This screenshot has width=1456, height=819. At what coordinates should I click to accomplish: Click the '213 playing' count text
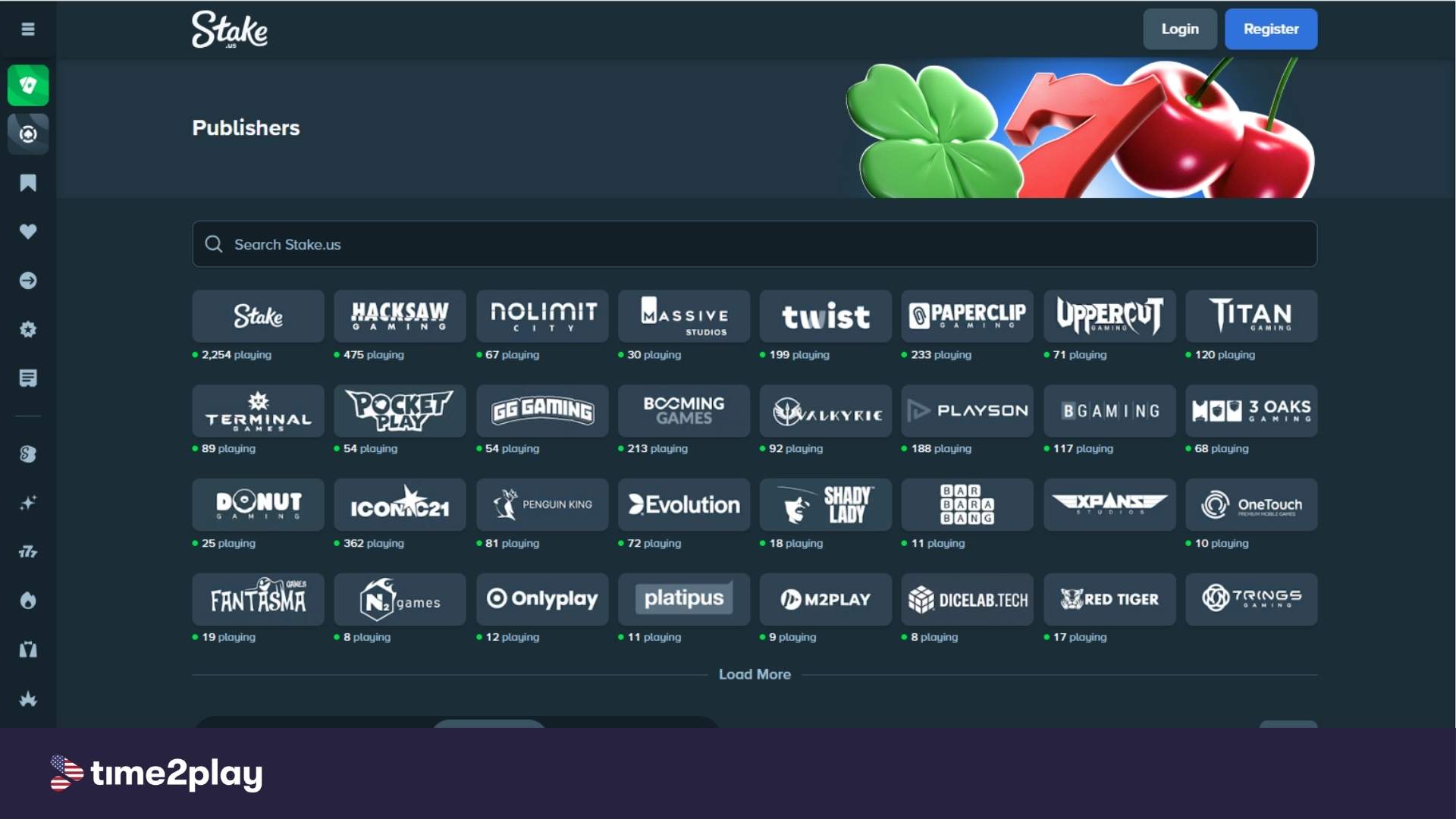click(657, 448)
